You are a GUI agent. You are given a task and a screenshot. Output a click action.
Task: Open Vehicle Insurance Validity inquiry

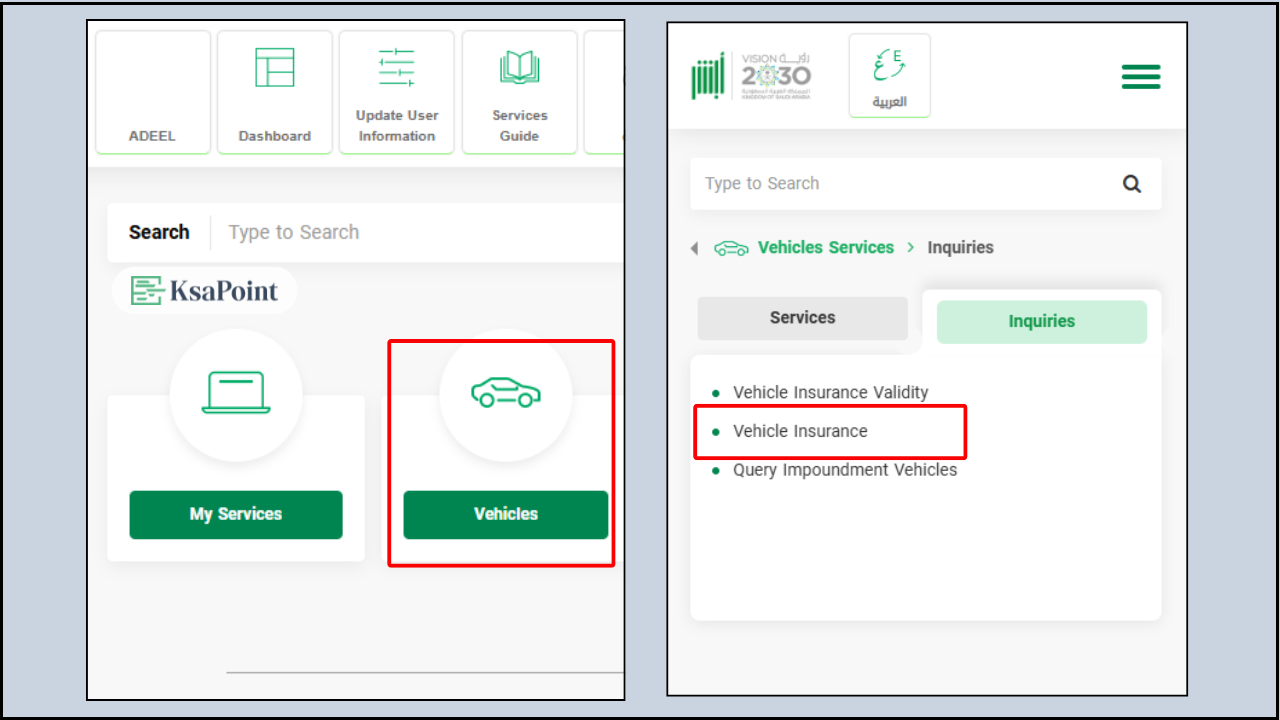(831, 393)
